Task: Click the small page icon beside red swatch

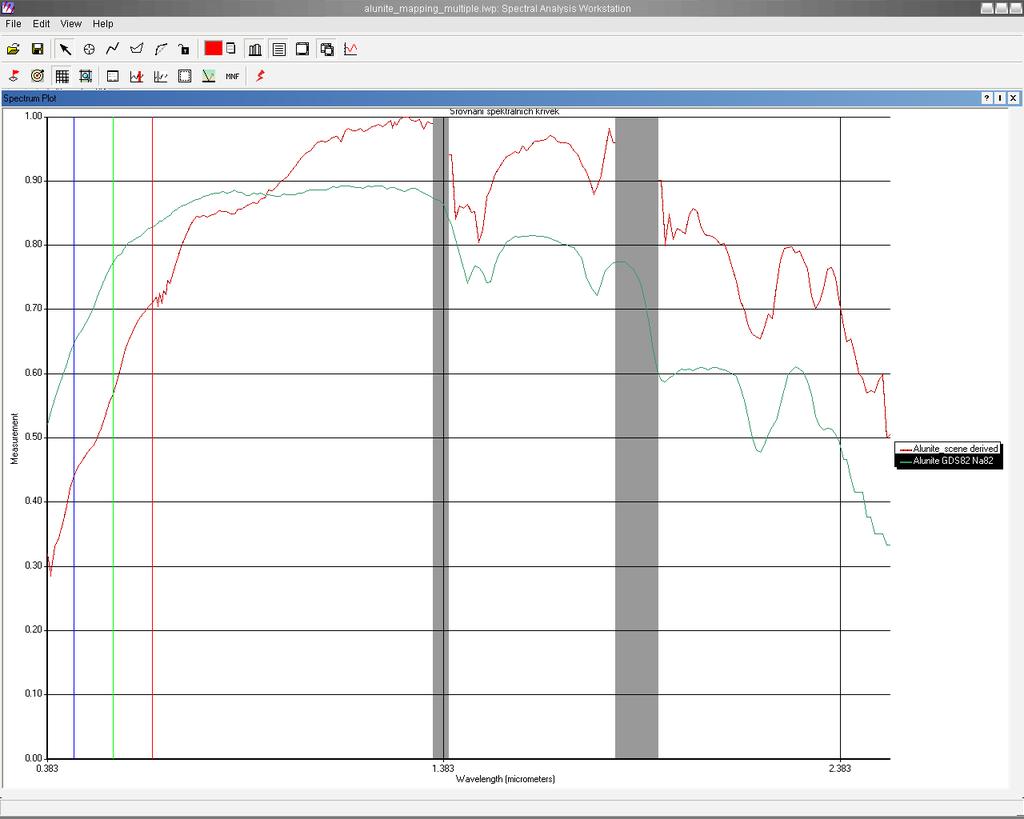Action: click(231, 48)
